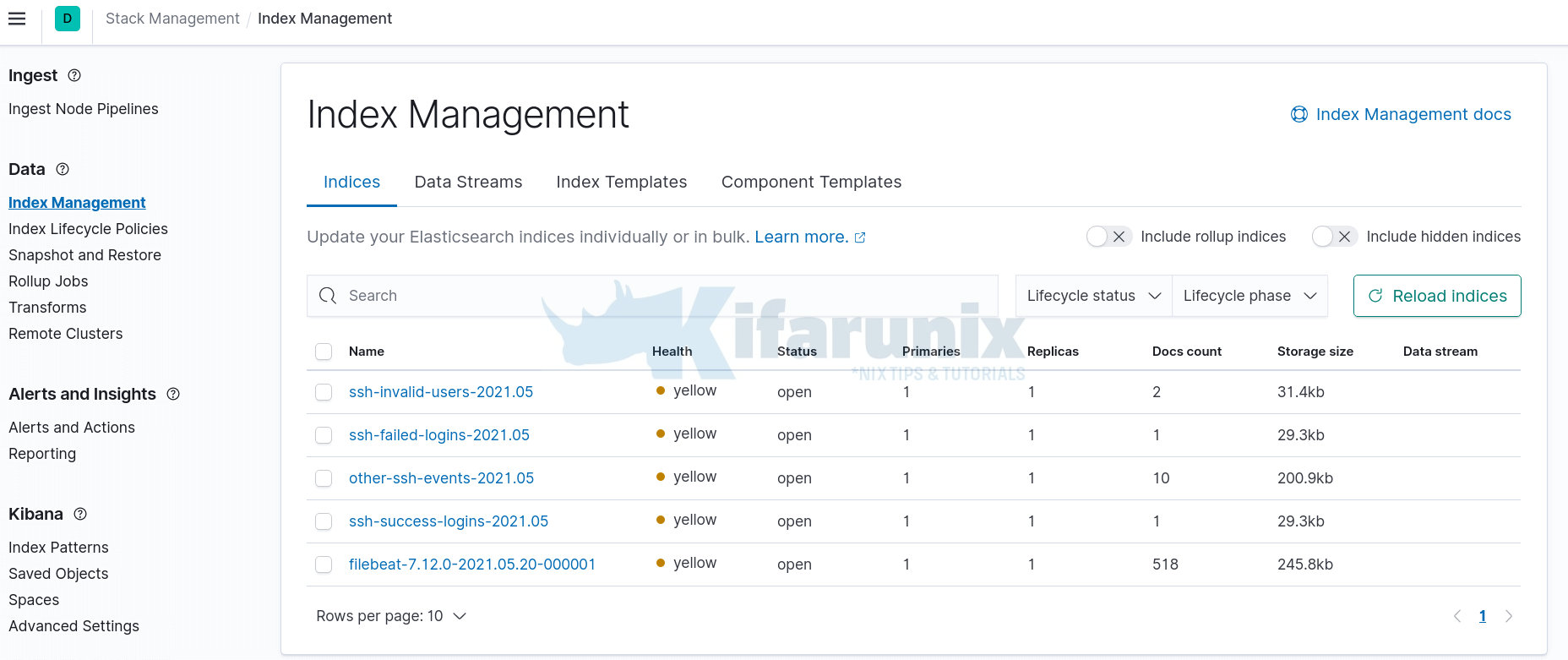Open the hamburger navigation menu
Image resolution: width=1568 pixels, height=660 pixels.
pyautogui.click(x=17, y=19)
